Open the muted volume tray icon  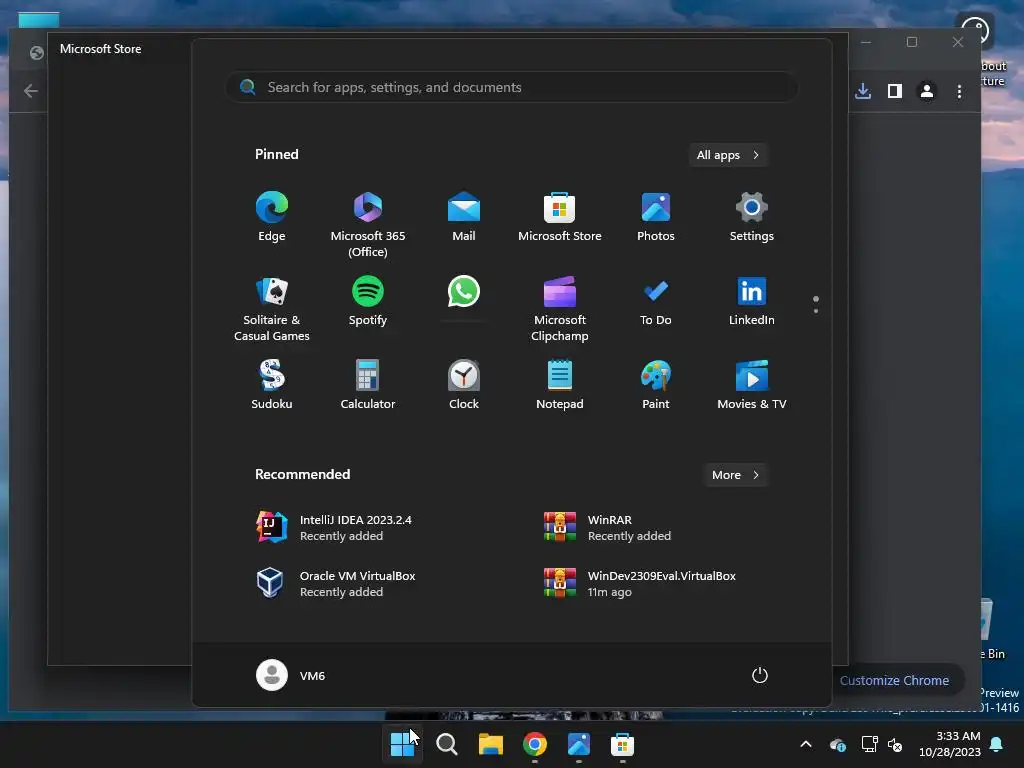click(x=895, y=744)
